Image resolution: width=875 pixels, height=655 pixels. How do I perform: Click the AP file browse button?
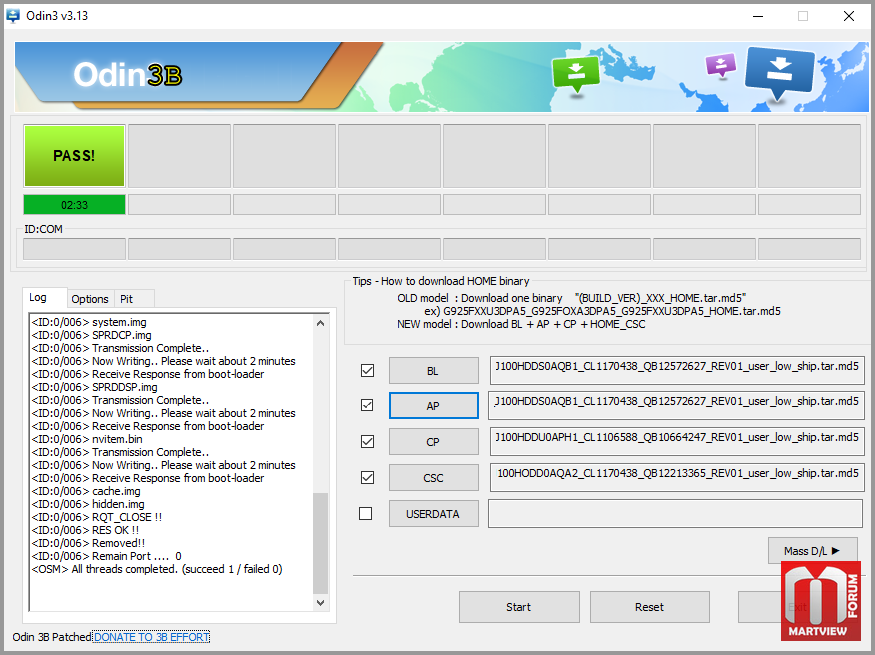434,406
